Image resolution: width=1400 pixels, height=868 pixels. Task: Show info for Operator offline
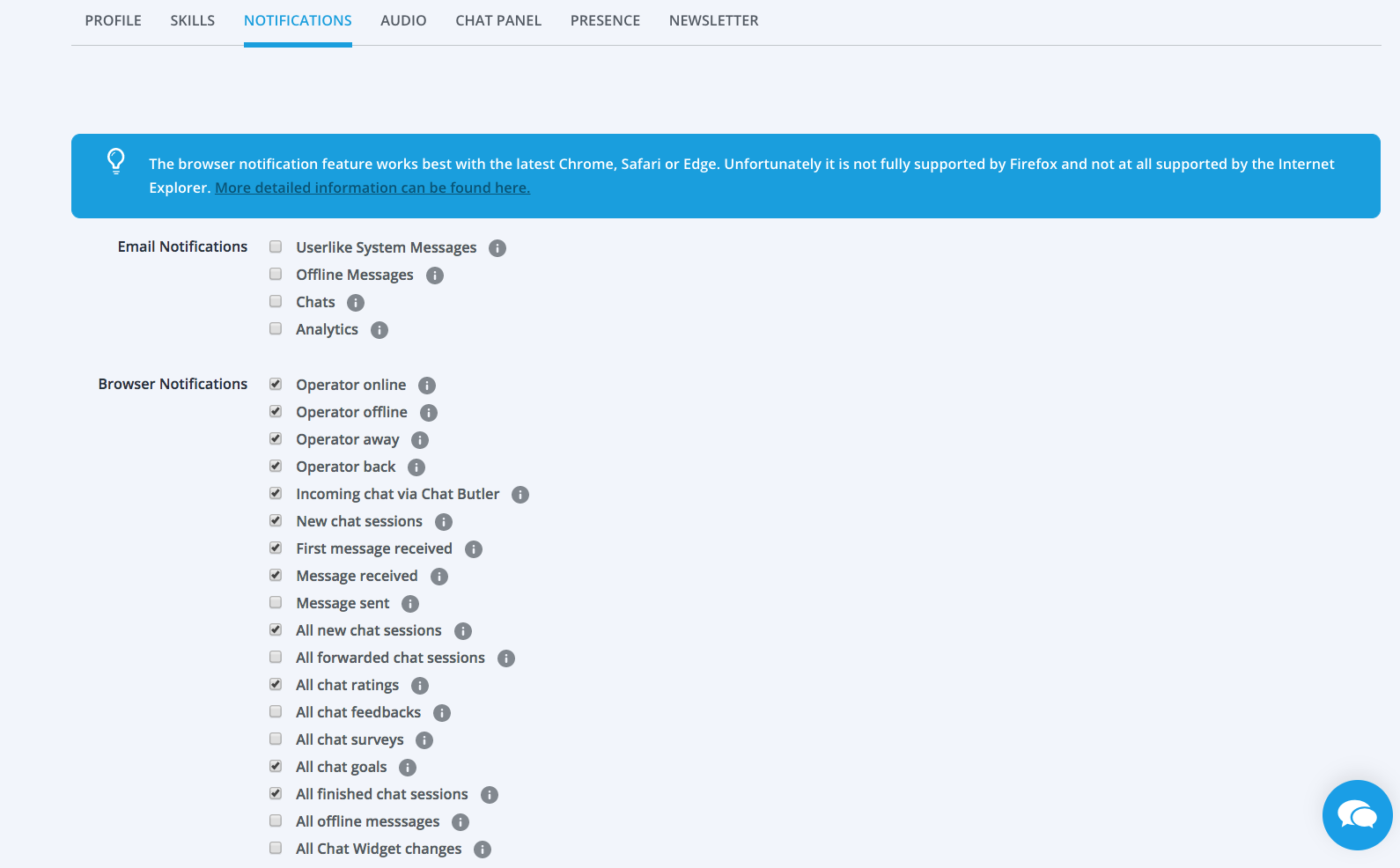[429, 413]
